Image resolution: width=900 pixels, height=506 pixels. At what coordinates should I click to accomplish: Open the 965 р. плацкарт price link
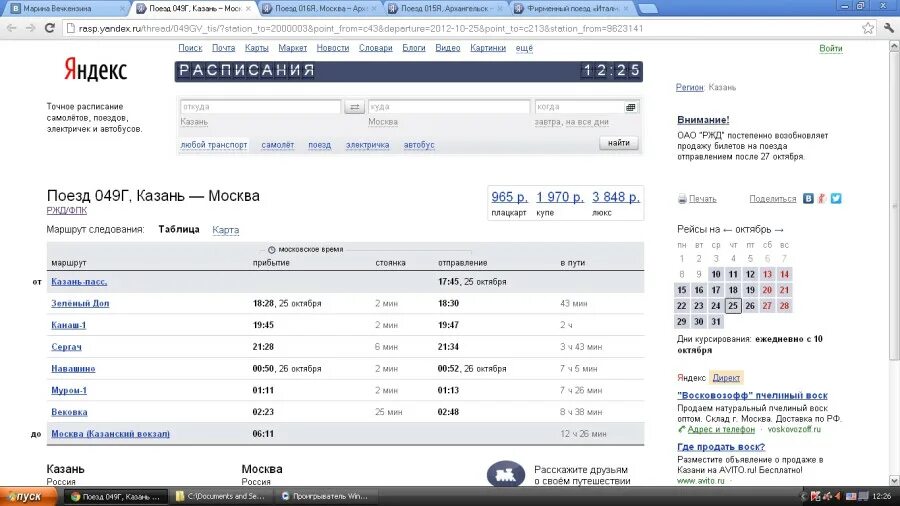click(x=509, y=197)
